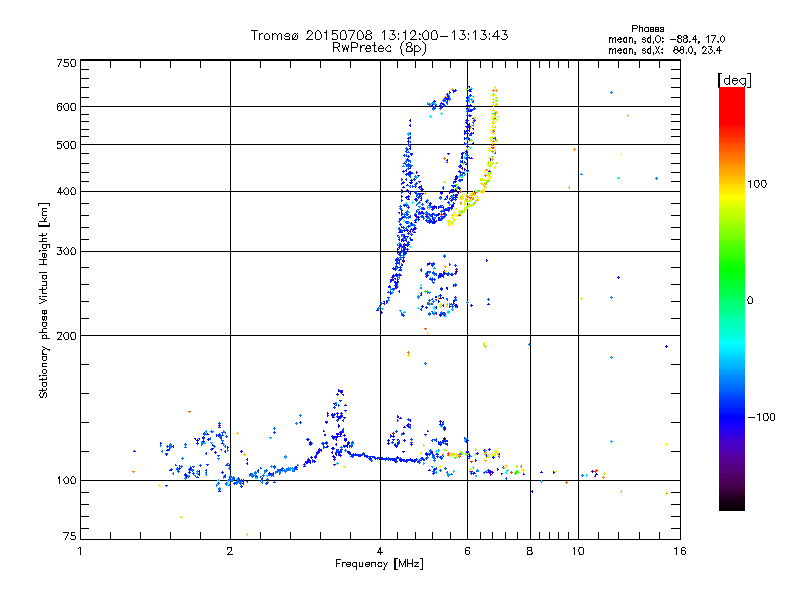Click the 'Stationary phase Virtual Height [km]' y-axis label
The image size is (800, 600).
click(x=44, y=301)
